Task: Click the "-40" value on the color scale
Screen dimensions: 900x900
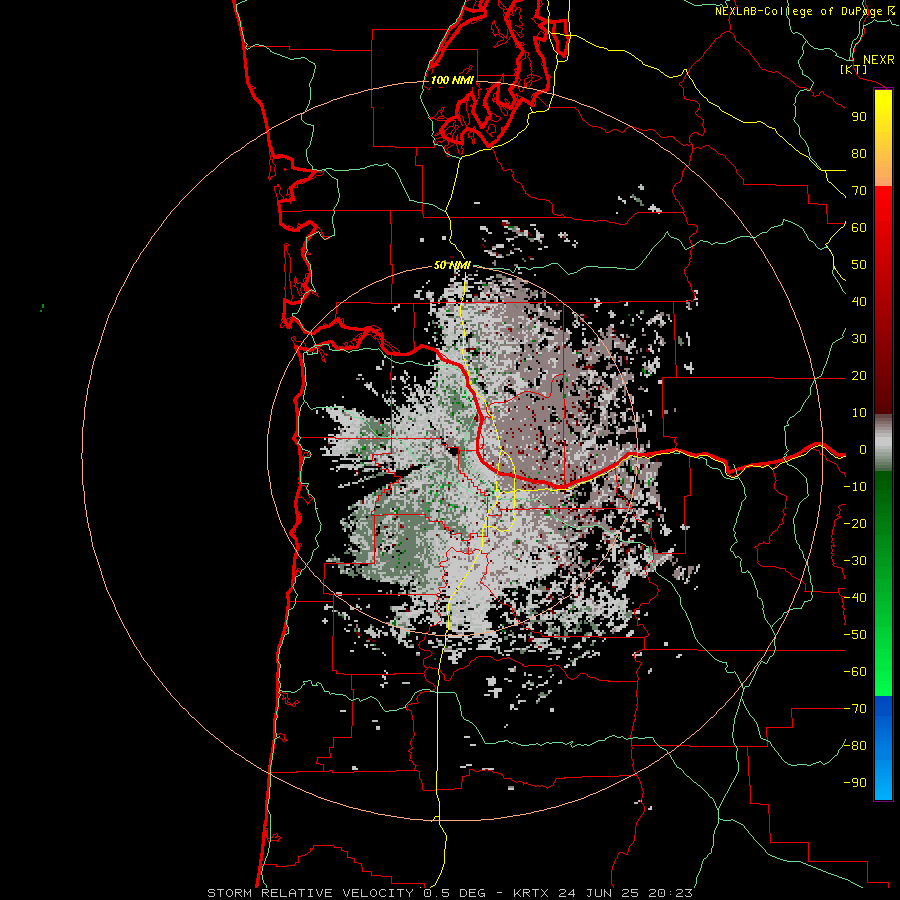Action: (x=855, y=598)
